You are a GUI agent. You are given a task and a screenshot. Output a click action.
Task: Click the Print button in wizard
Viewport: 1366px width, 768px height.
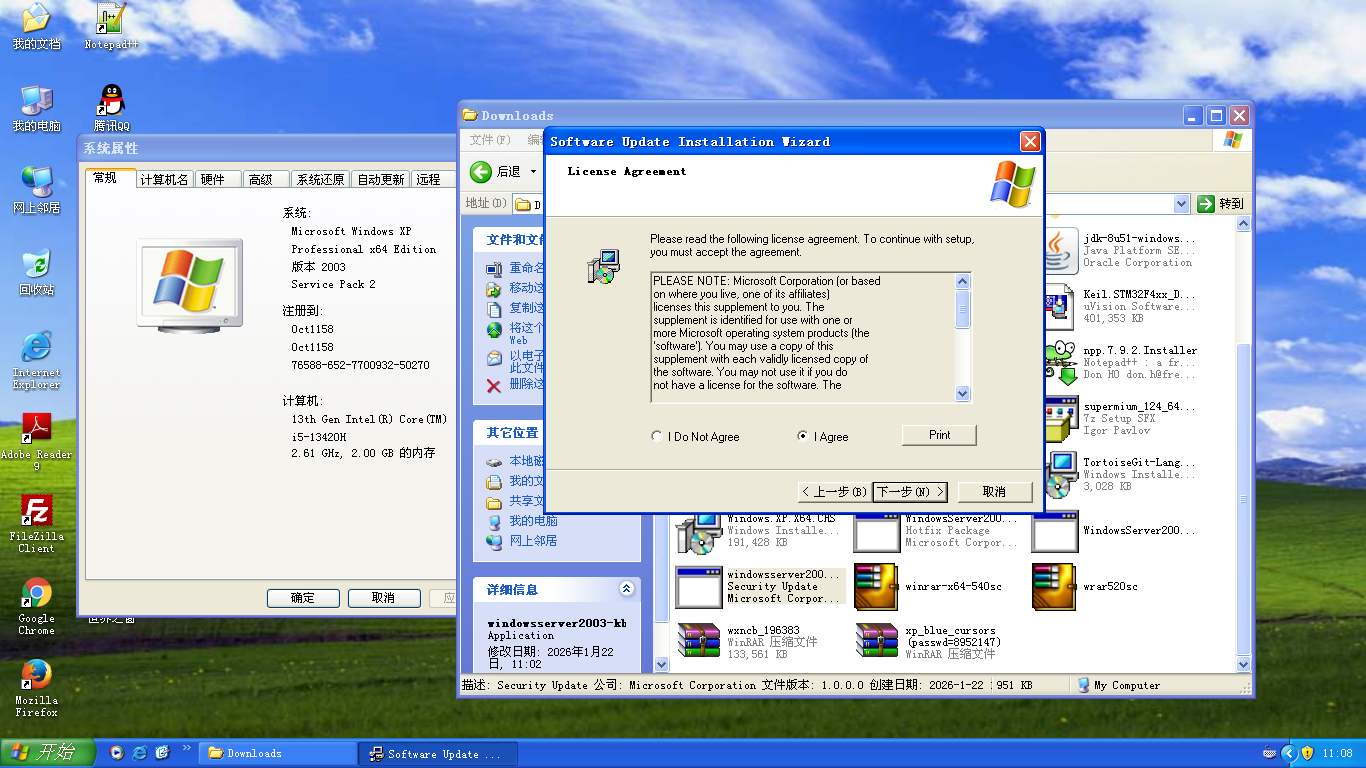[938, 435]
